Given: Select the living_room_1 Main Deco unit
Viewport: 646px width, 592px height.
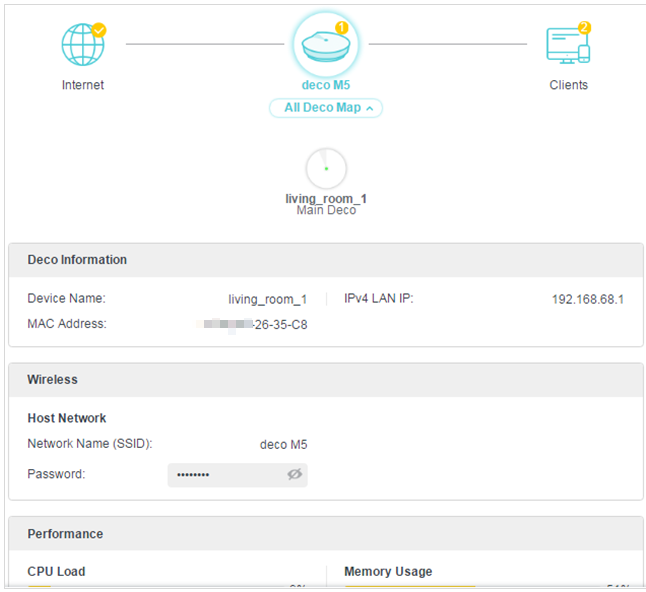Looking at the screenshot, I should point(326,168).
